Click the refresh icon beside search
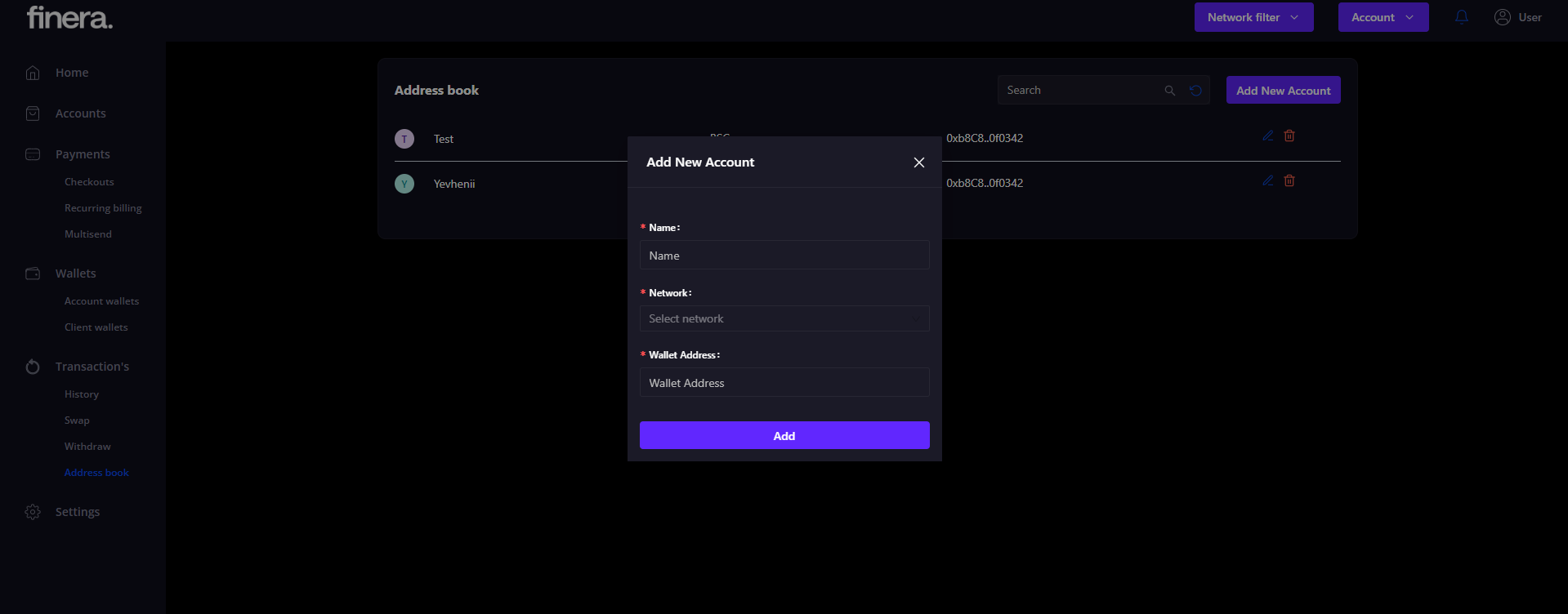Image resolution: width=1568 pixels, height=614 pixels. [x=1195, y=91]
